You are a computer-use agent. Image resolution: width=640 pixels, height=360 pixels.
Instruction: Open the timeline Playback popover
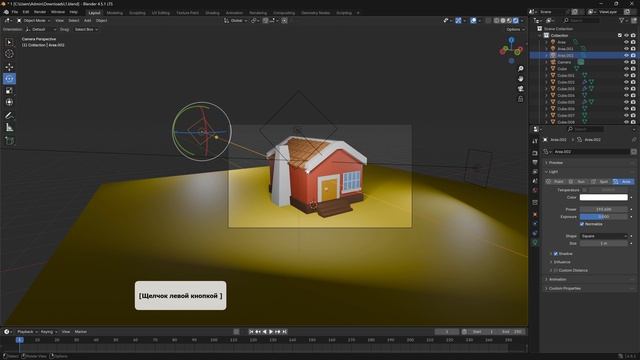27,332
